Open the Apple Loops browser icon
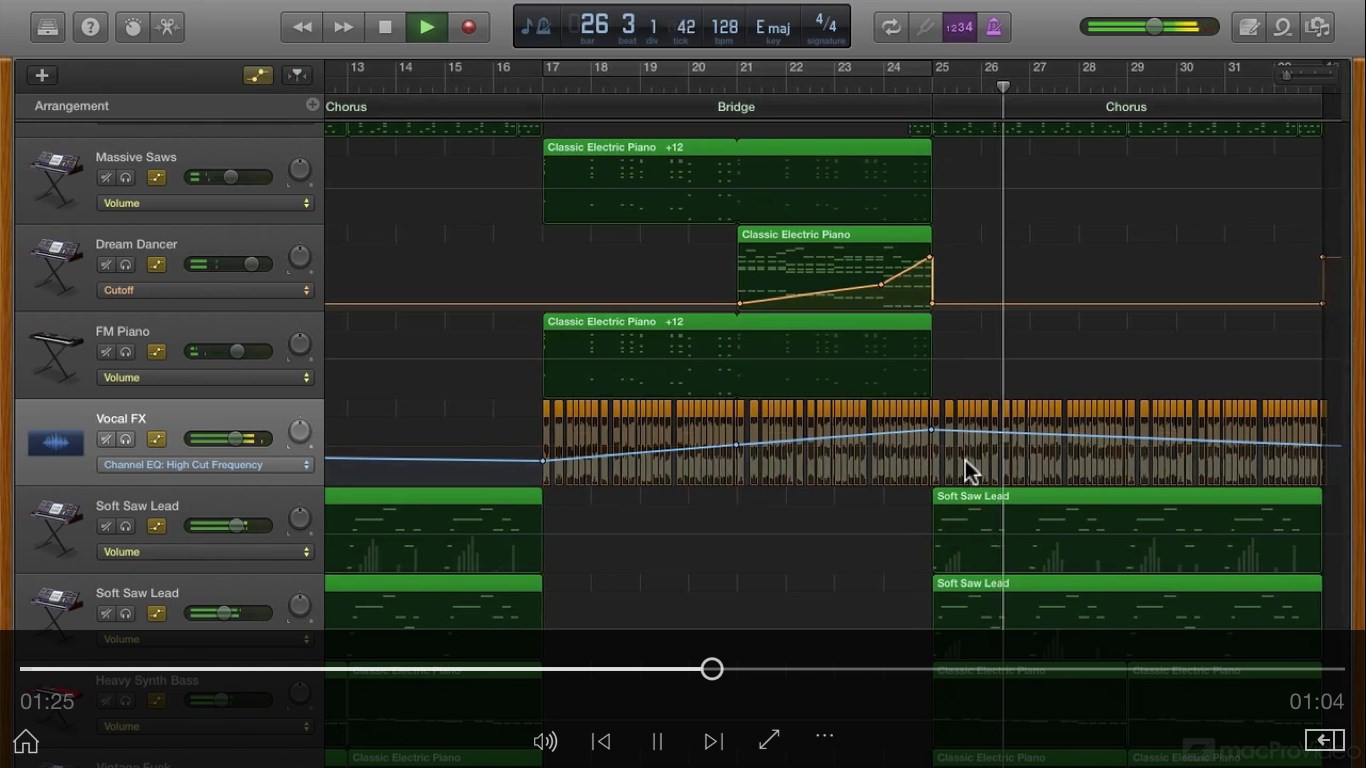Image resolution: width=1366 pixels, height=768 pixels. 1283,27
